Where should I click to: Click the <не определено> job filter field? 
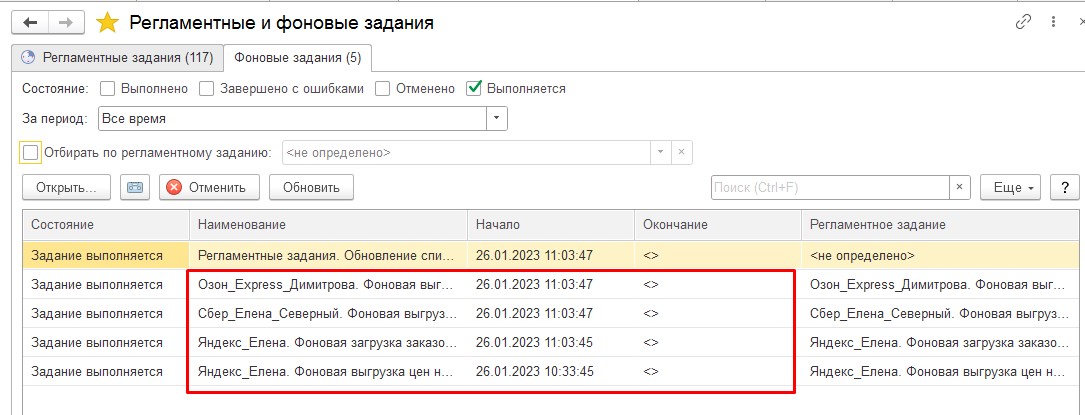[x=466, y=152]
